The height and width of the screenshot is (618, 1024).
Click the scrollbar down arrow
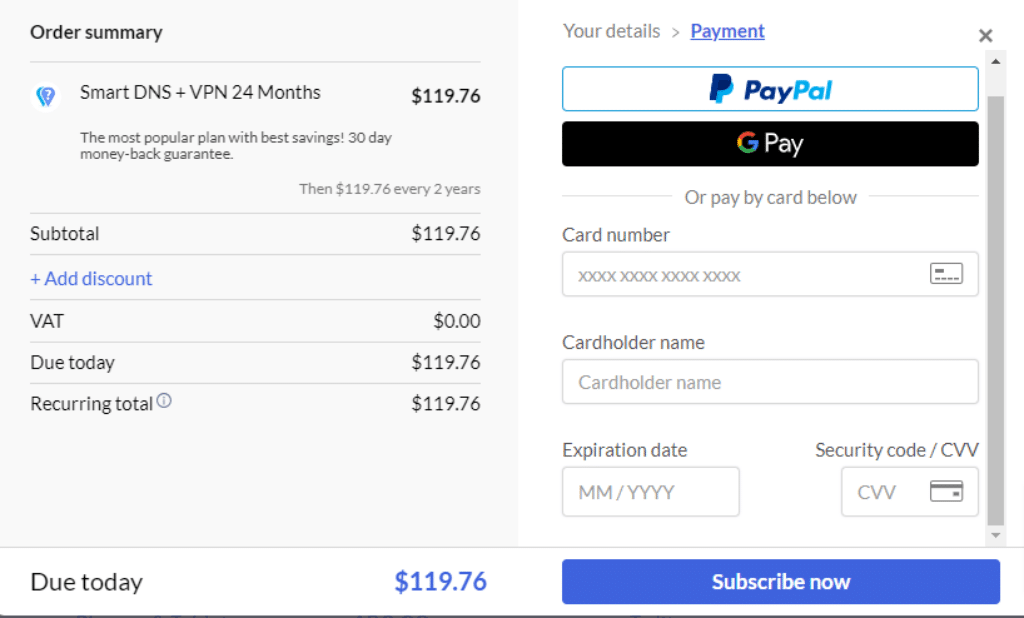(996, 535)
